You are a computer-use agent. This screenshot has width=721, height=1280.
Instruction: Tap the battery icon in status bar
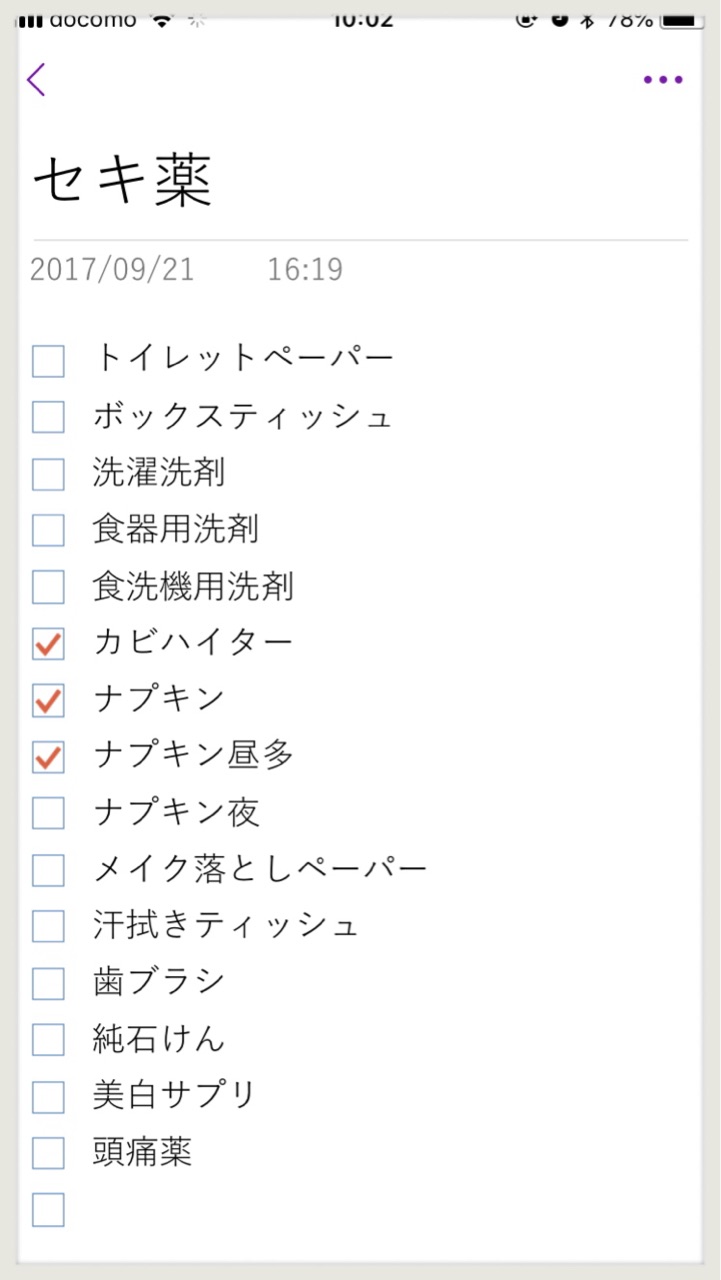click(x=683, y=20)
